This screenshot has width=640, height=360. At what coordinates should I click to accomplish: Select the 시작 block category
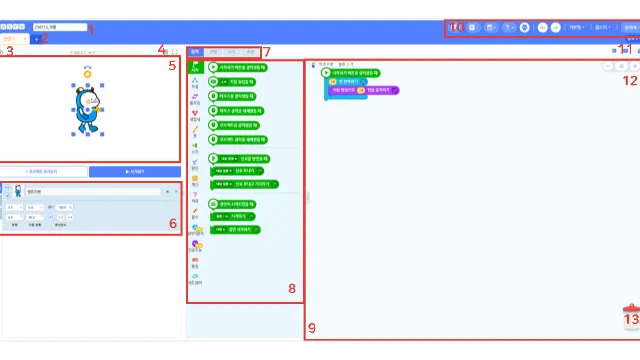[x=196, y=67]
